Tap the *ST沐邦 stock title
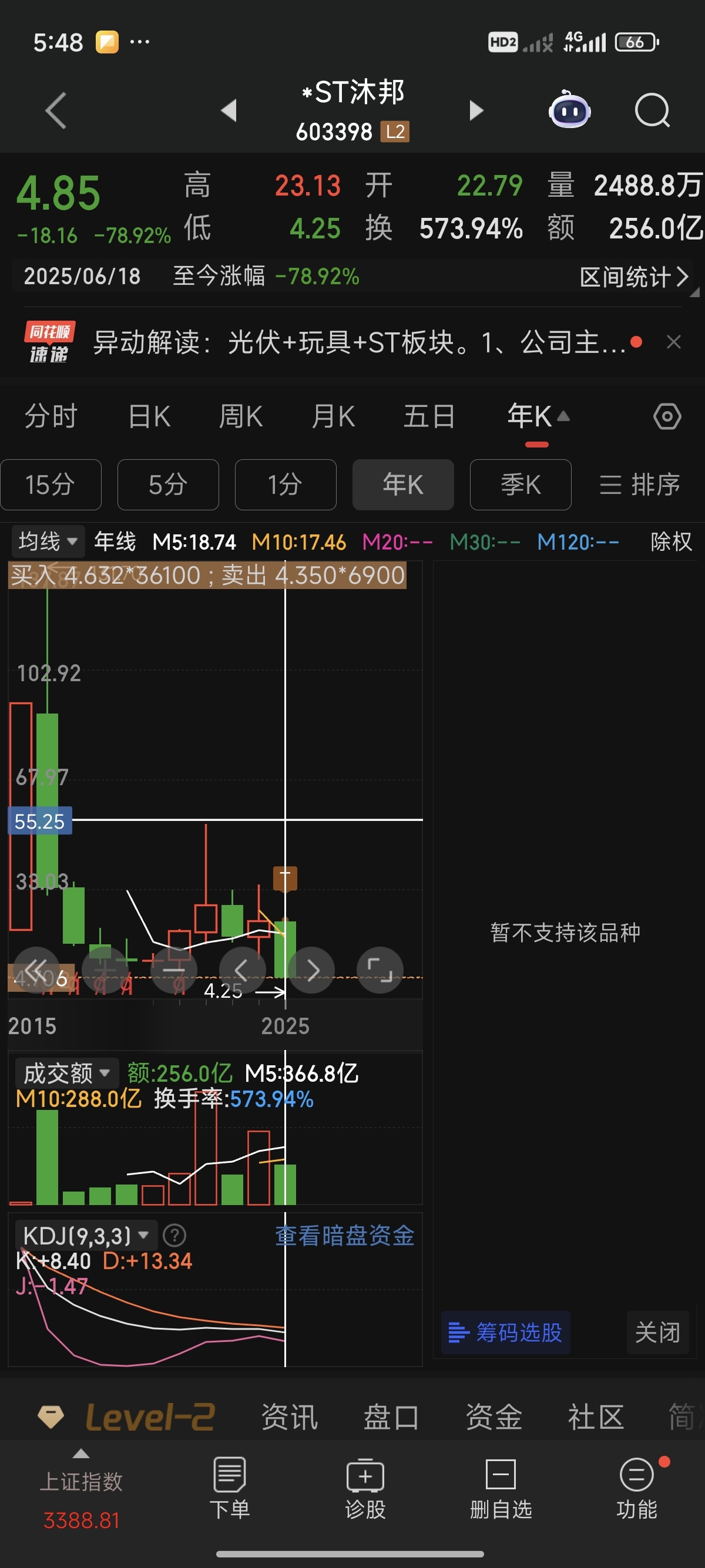 tap(353, 93)
